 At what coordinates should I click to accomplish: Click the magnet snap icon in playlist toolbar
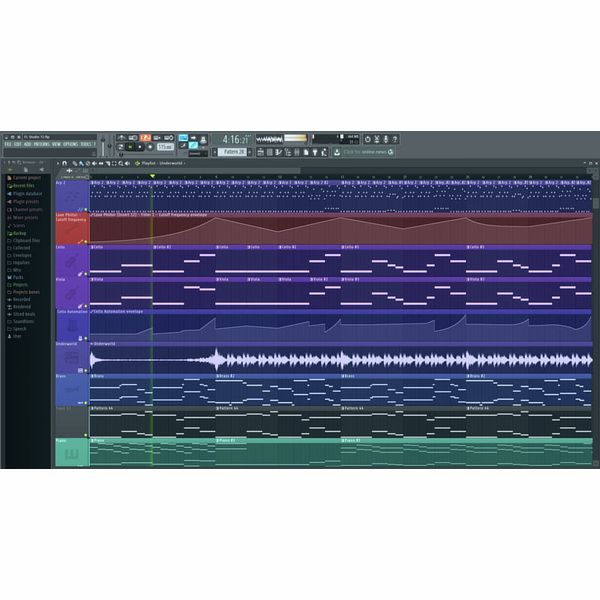[64, 163]
